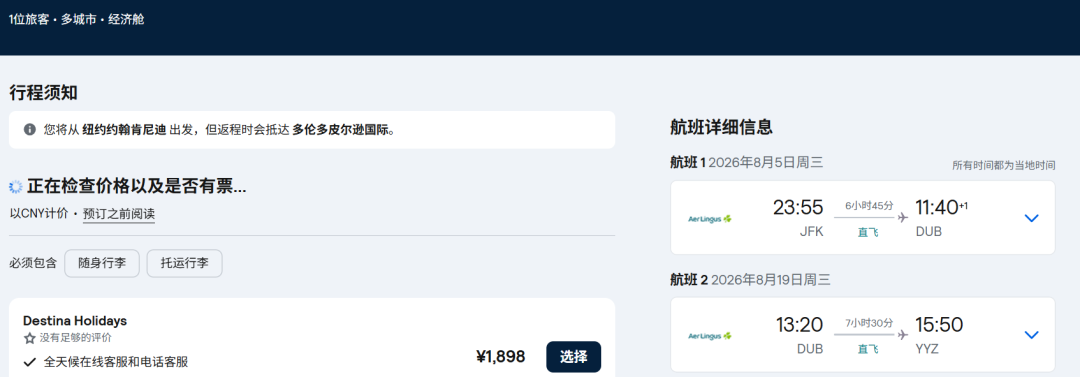Image resolution: width=1080 pixels, height=377 pixels.
Task: Click the checkmark icon next to 全天候在线客服和电话客服
Action: 30,362
